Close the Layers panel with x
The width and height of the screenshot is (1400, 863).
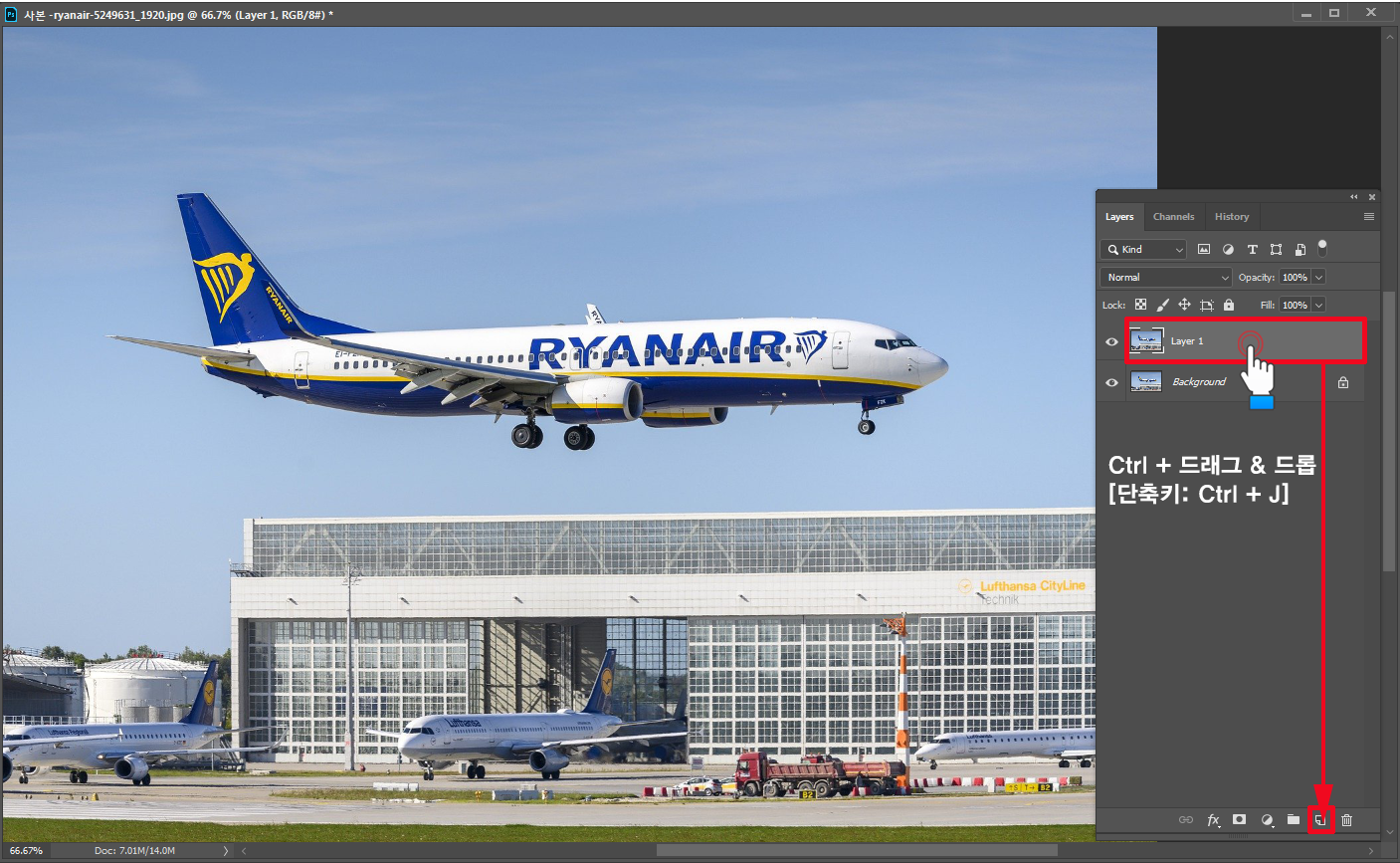tap(1372, 197)
